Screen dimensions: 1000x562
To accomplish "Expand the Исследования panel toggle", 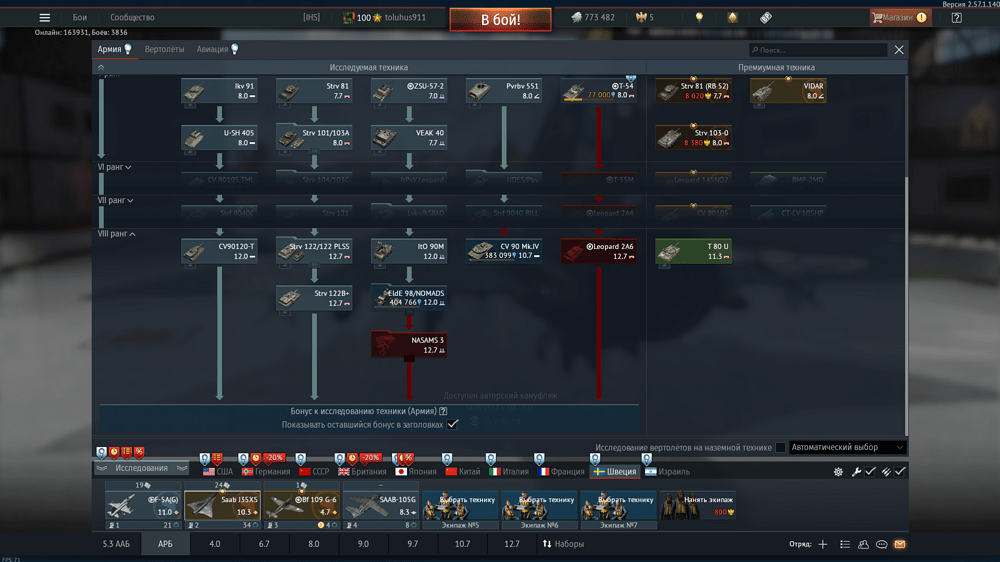I will tap(142, 468).
